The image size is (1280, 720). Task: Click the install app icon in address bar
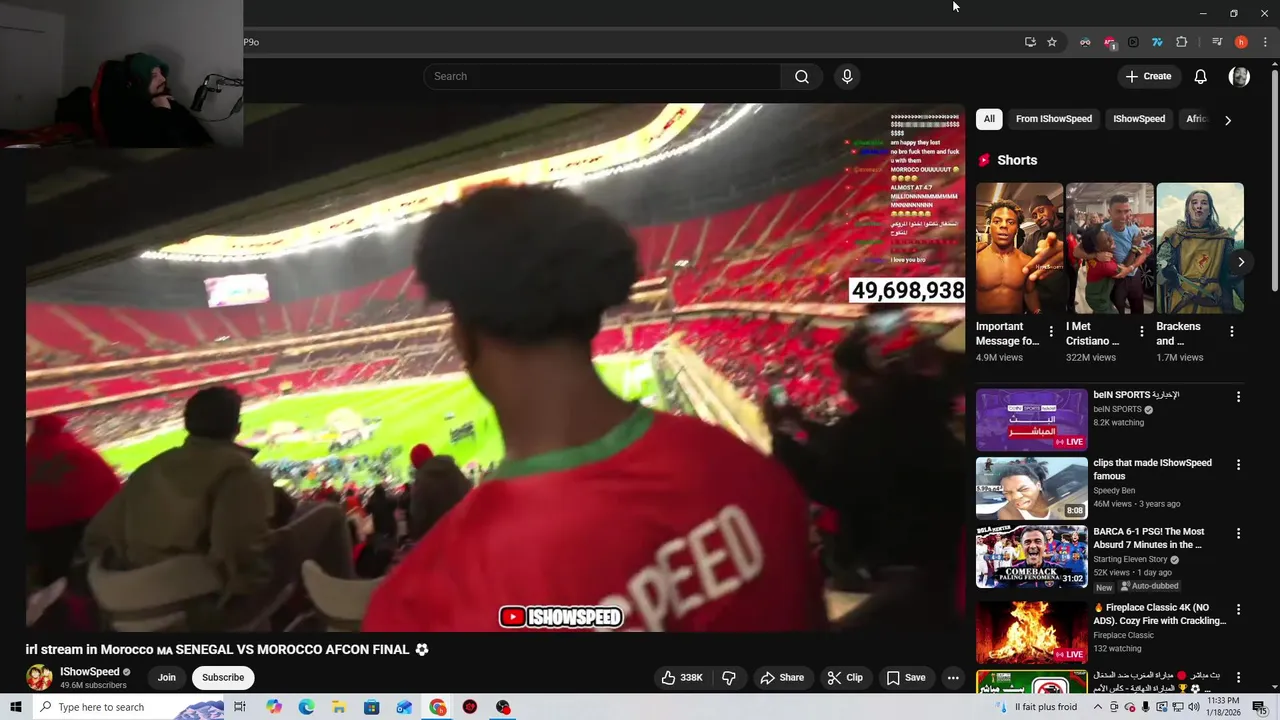click(x=1030, y=42)
